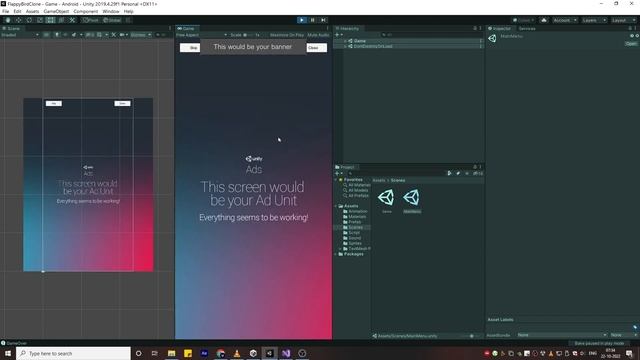Viewport: 640px width, 360px height.
Task: Click the Close button on the ad
Action: tap(317, 48)
